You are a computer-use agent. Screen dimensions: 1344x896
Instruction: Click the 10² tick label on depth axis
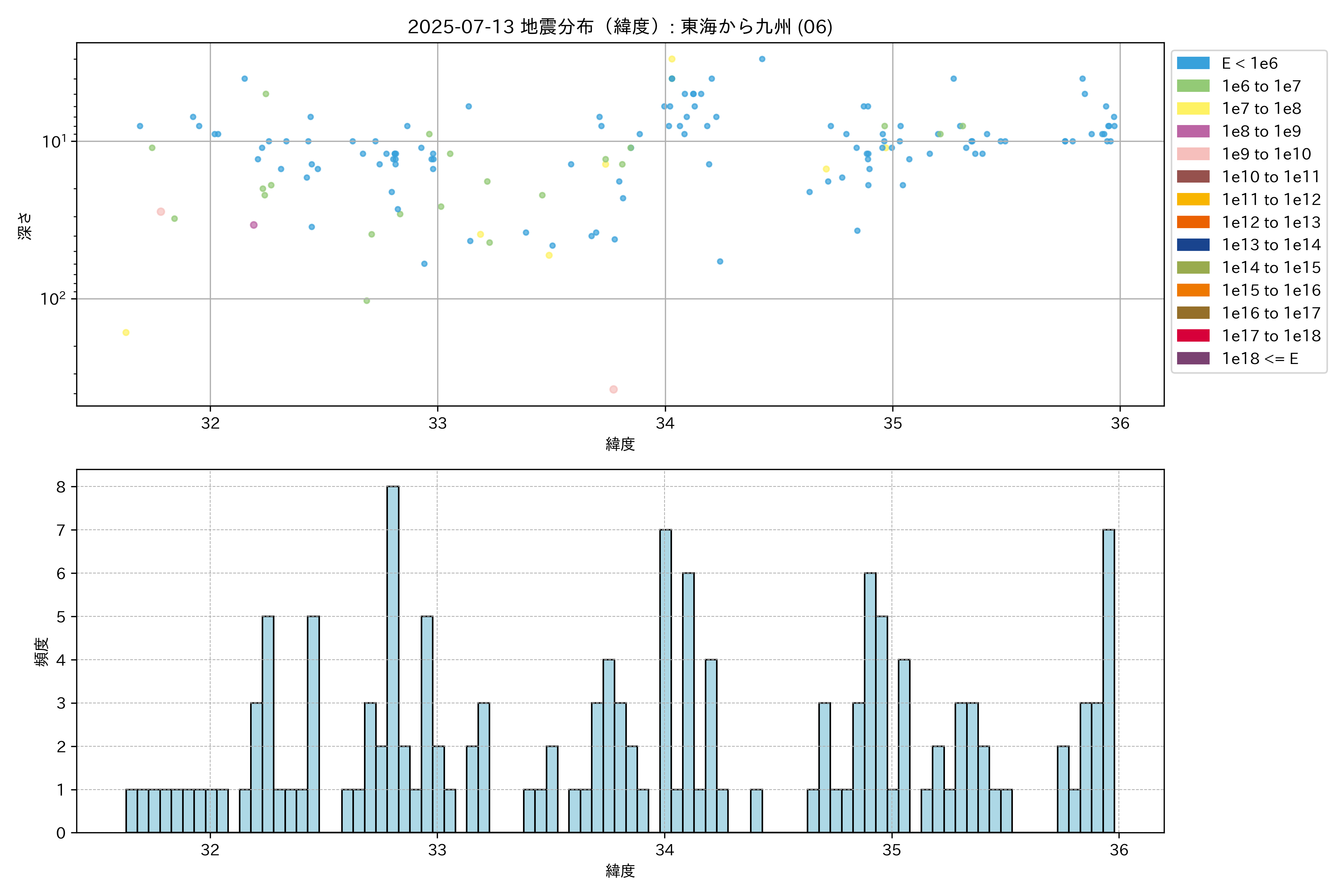tap(53, 299)
